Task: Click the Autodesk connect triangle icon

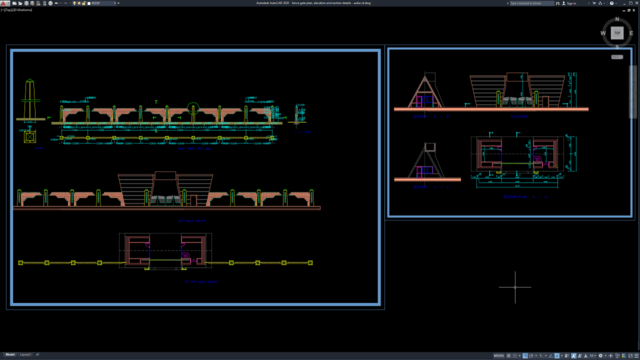Action: click(x=600, y=3)
